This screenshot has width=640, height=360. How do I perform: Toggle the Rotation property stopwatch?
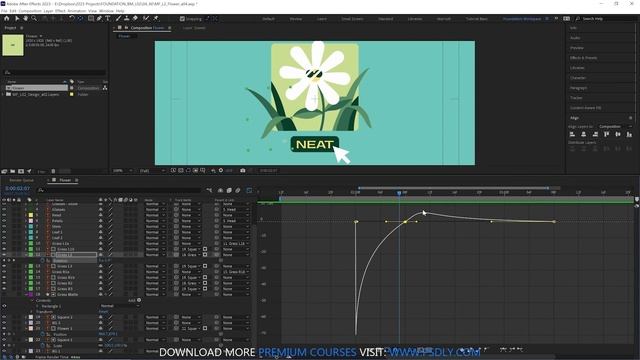(42, 260)
